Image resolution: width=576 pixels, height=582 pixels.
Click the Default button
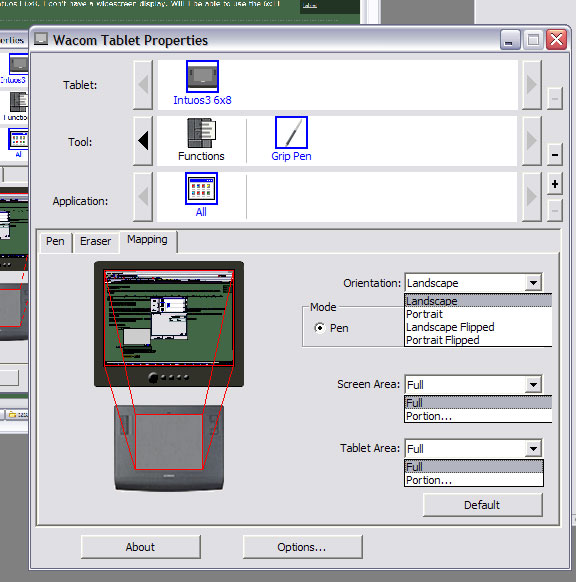pos(482,505)
